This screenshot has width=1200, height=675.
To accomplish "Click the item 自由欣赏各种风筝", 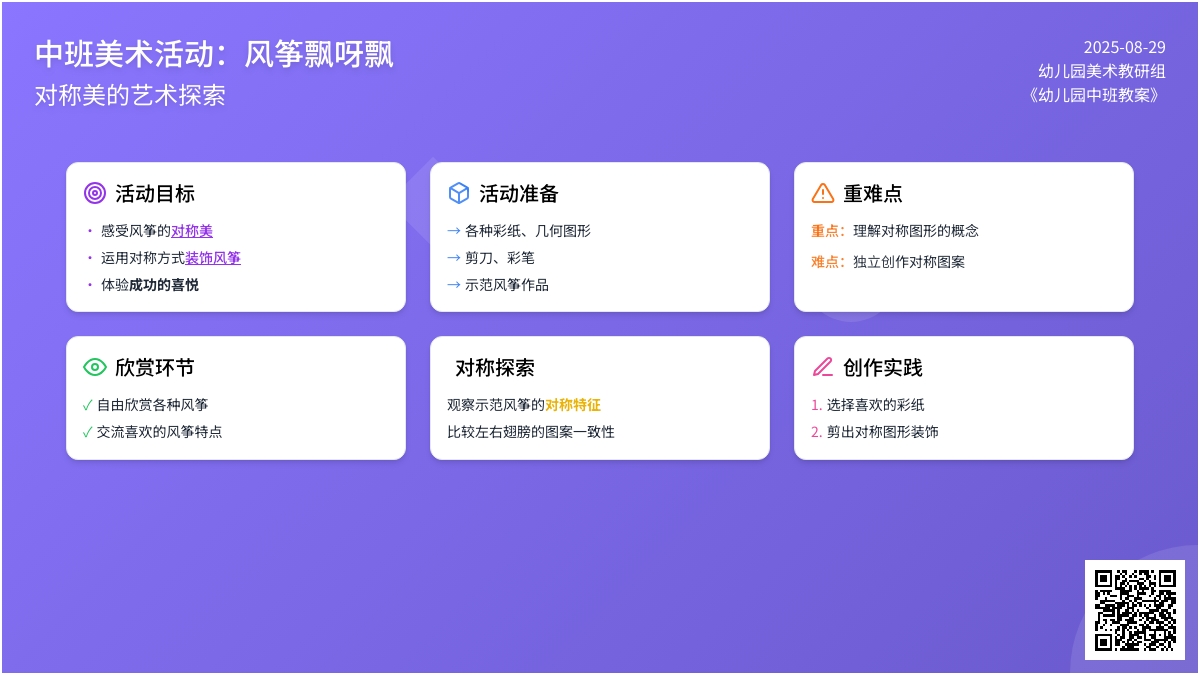I will (153, 405).
